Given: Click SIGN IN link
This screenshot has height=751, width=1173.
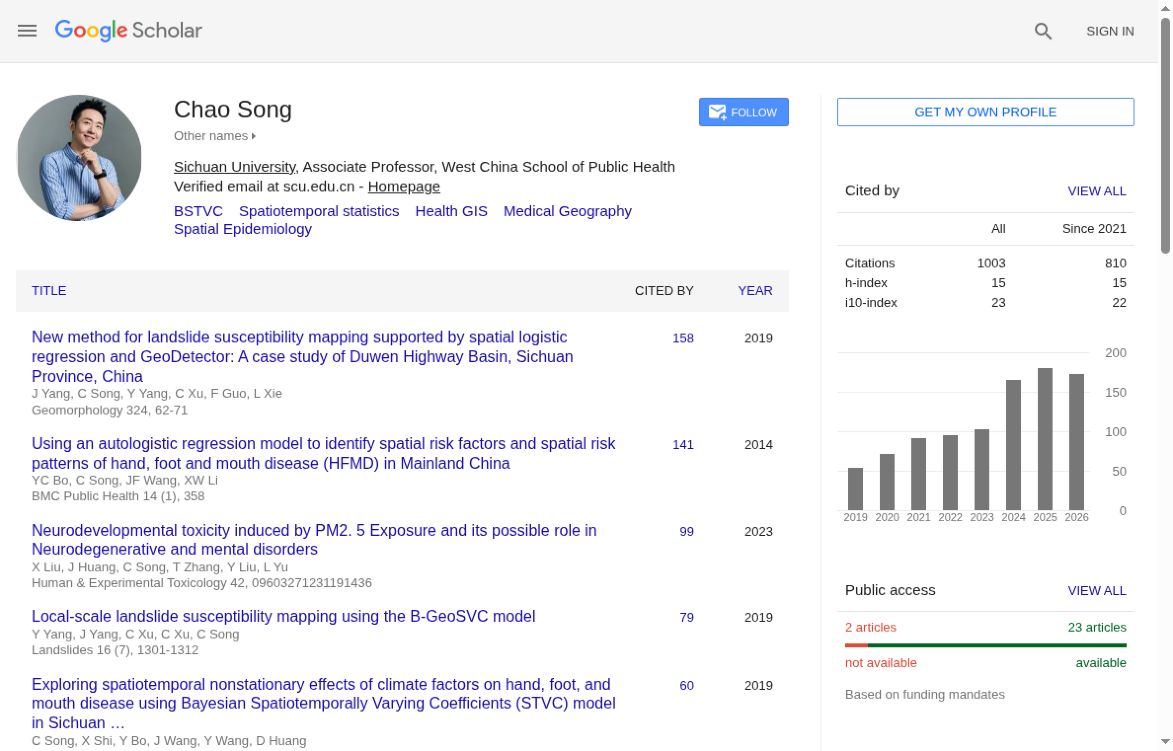Looking at the screenshot, I should [1109, 31].
